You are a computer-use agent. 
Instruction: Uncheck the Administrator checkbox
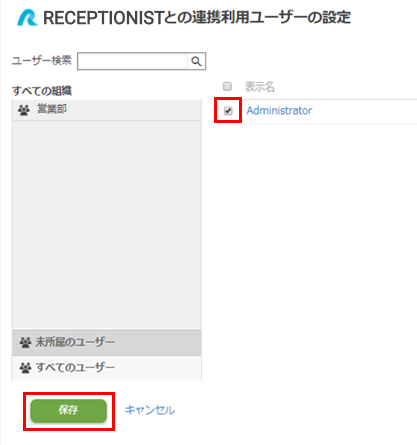point(228,111)
